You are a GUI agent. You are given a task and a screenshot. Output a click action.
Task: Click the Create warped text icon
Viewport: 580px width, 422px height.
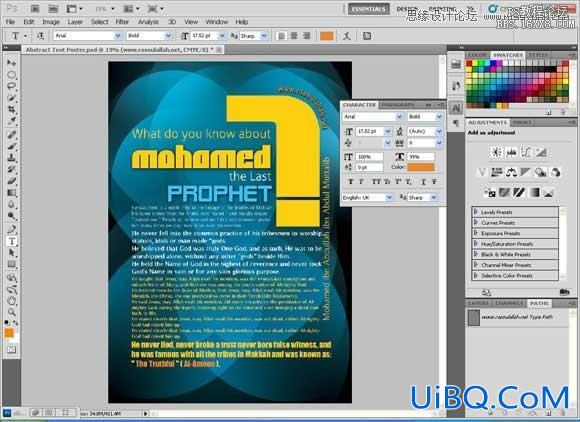(347, 36)
